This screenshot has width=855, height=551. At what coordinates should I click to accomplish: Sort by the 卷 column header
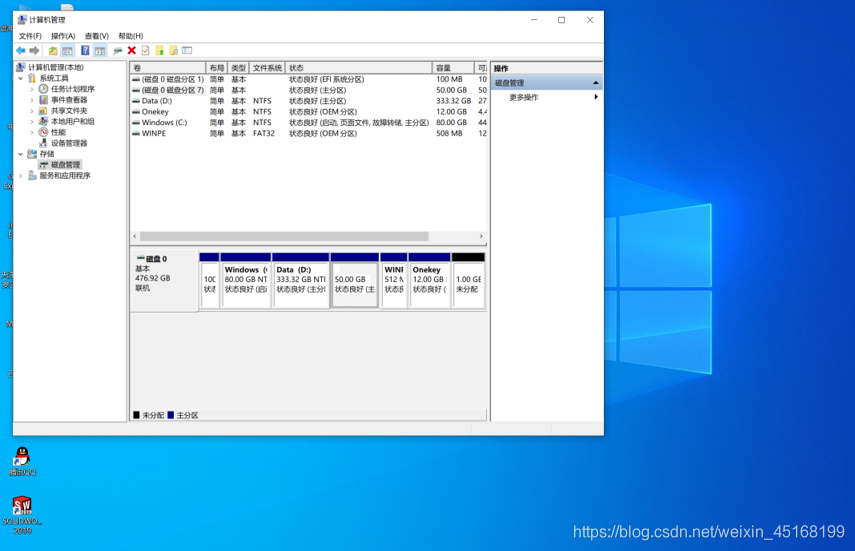[x=168, y=68]
